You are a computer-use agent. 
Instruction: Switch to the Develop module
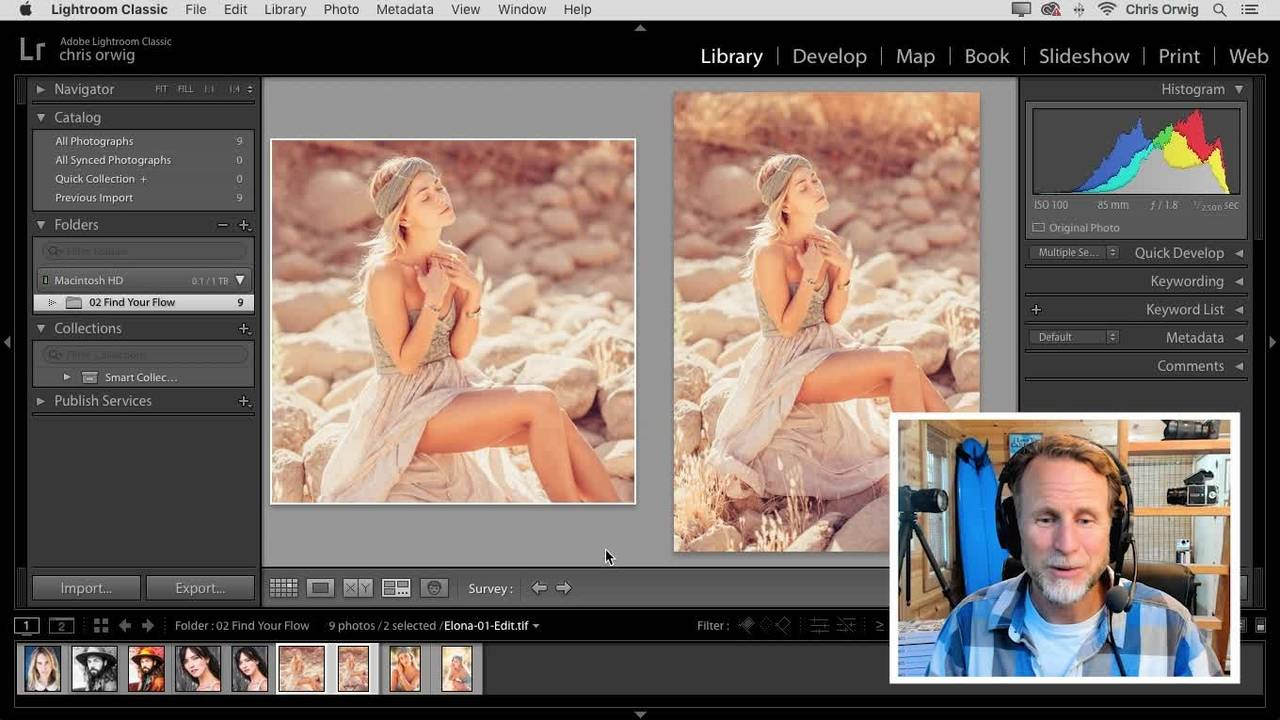[829, 56]
